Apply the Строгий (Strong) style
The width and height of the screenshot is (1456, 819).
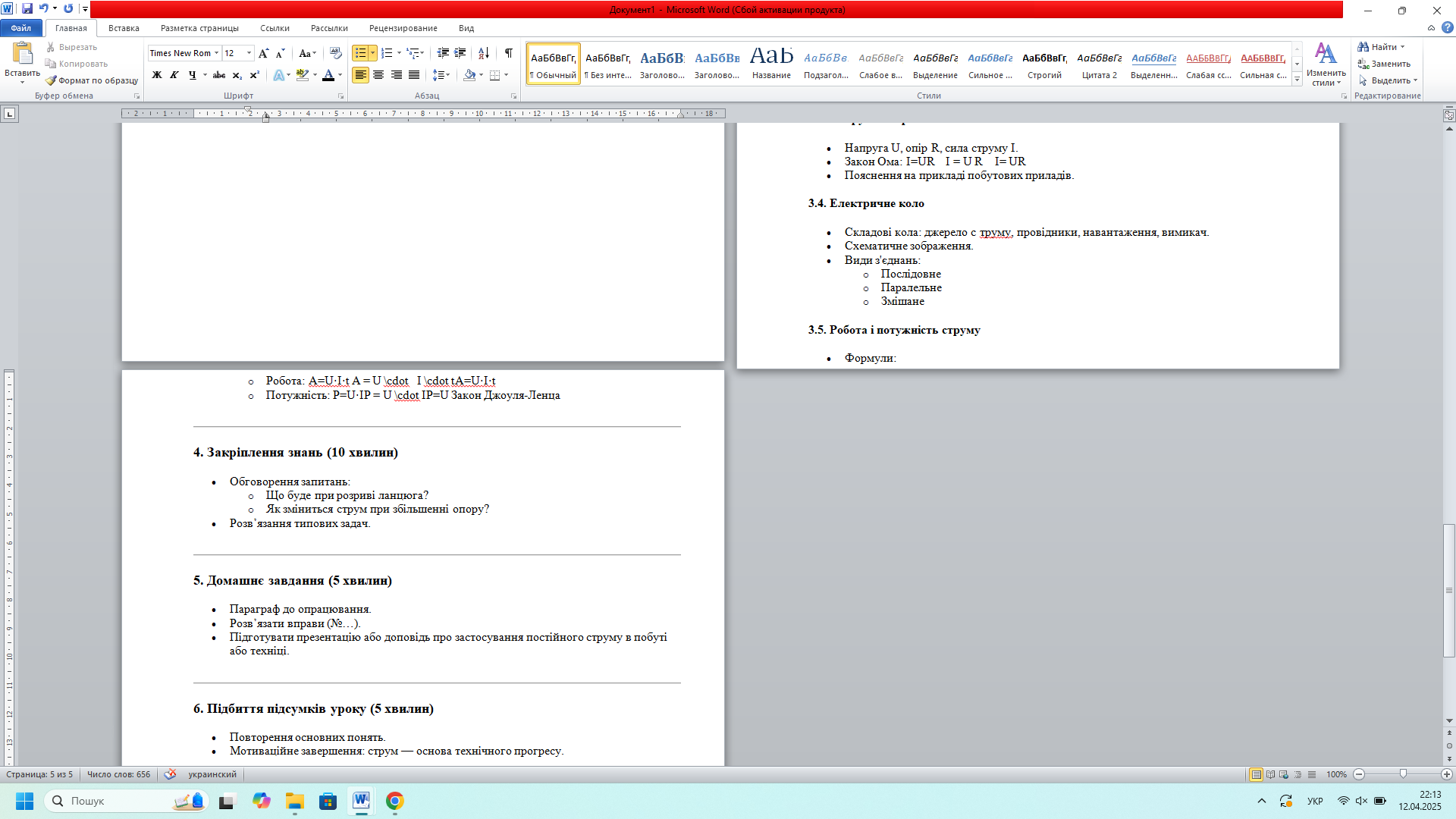[x=1044, y=63]
